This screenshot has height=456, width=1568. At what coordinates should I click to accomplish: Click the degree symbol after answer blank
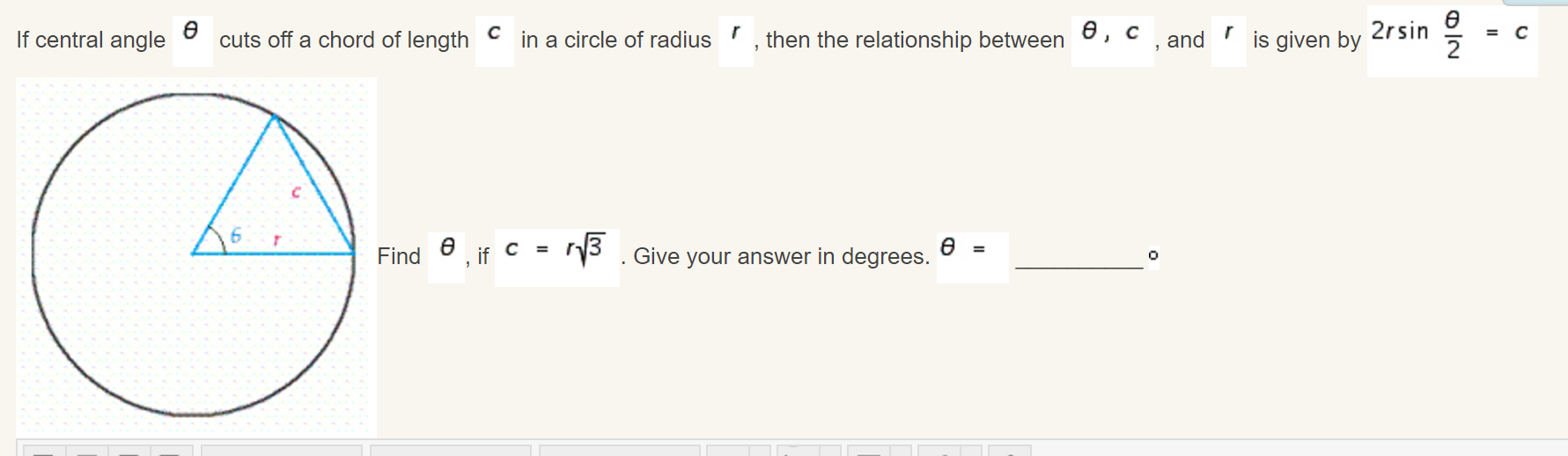pyautogui.click(x=1153, y=256)
